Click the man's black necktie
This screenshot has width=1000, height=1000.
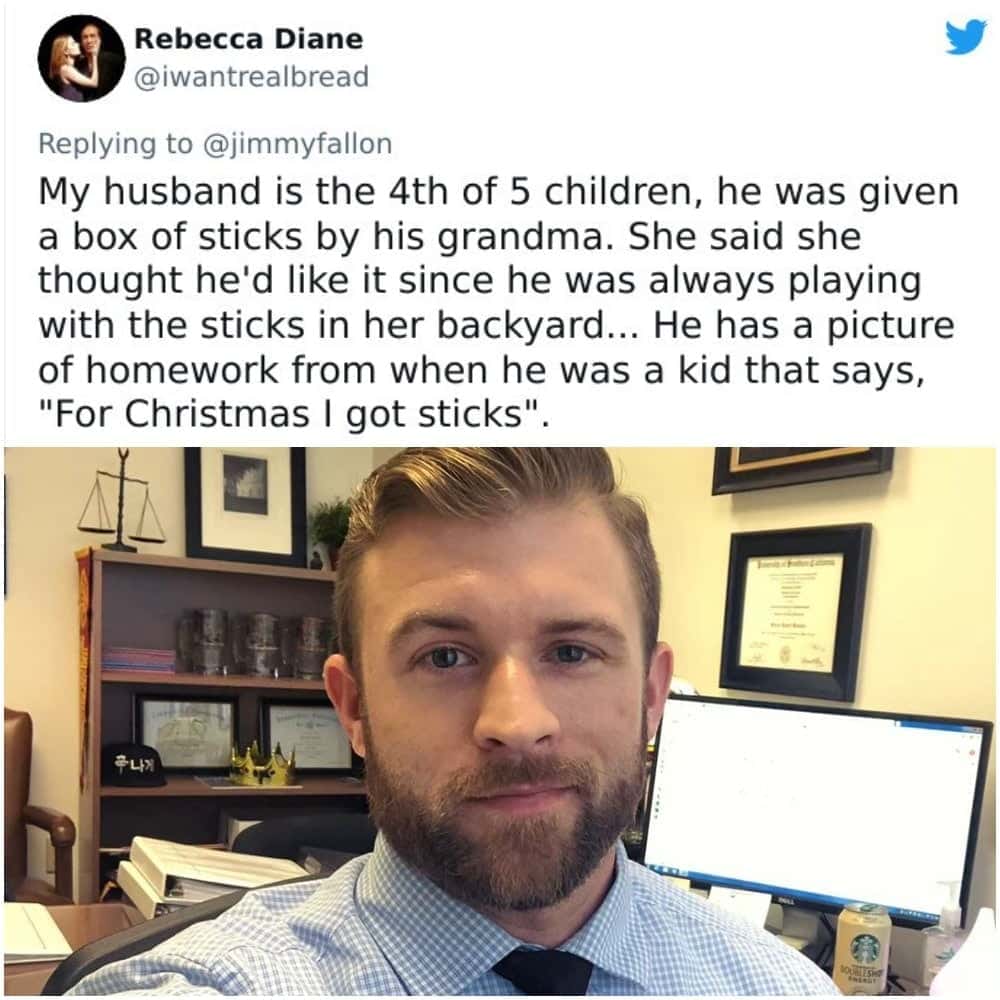(544, 971)
